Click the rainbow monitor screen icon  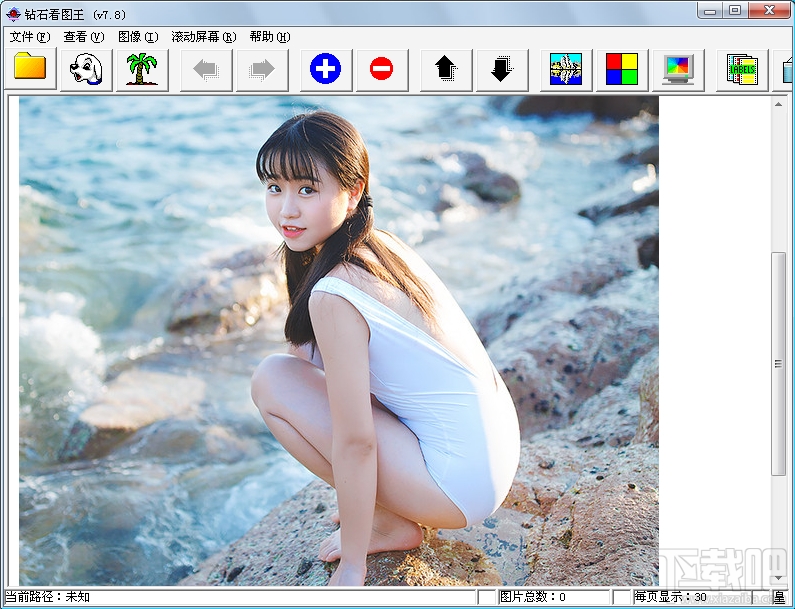(678, 69)
